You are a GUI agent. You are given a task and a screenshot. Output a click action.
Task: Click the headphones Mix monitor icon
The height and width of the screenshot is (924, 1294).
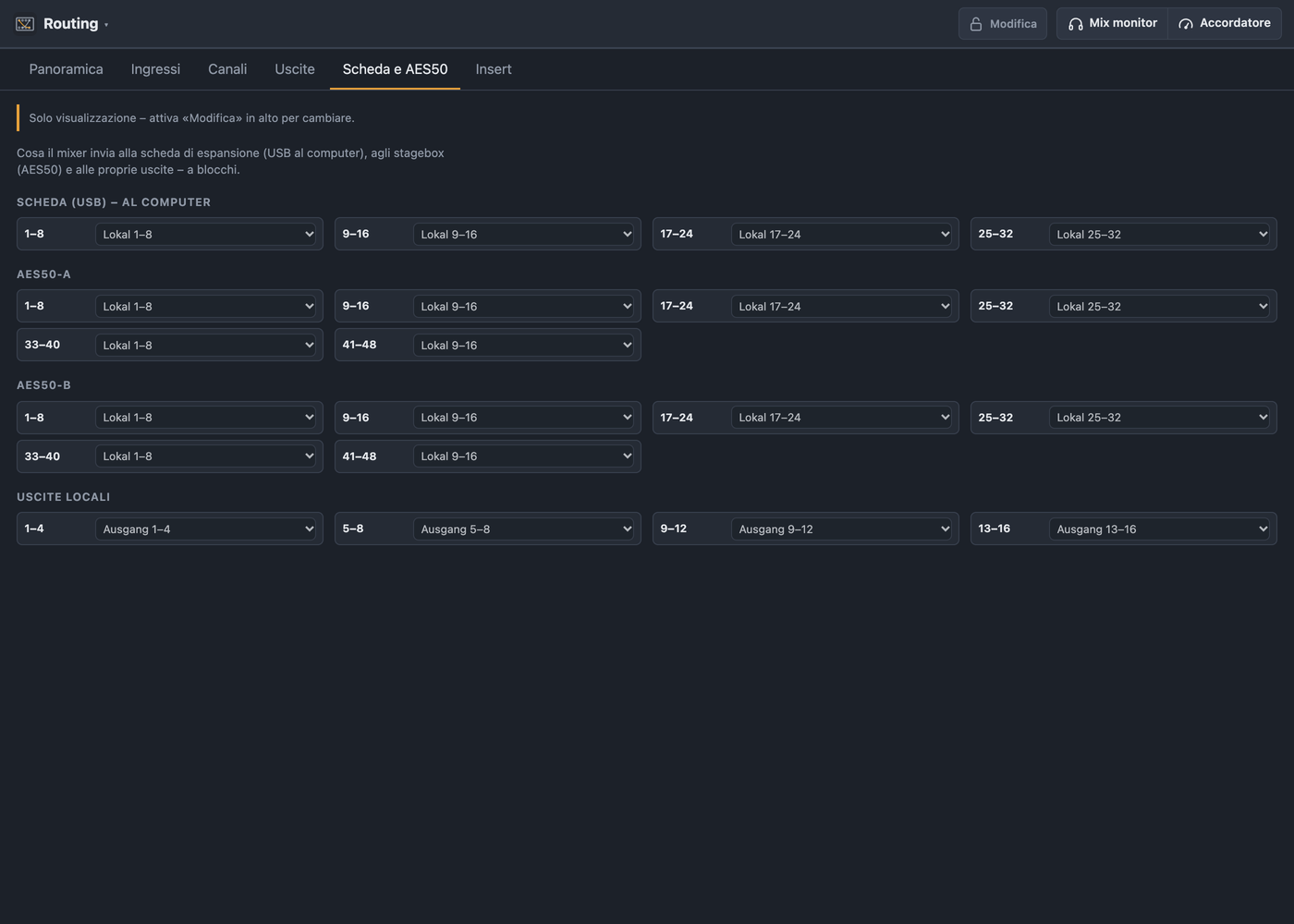[x=1076, y=24]
